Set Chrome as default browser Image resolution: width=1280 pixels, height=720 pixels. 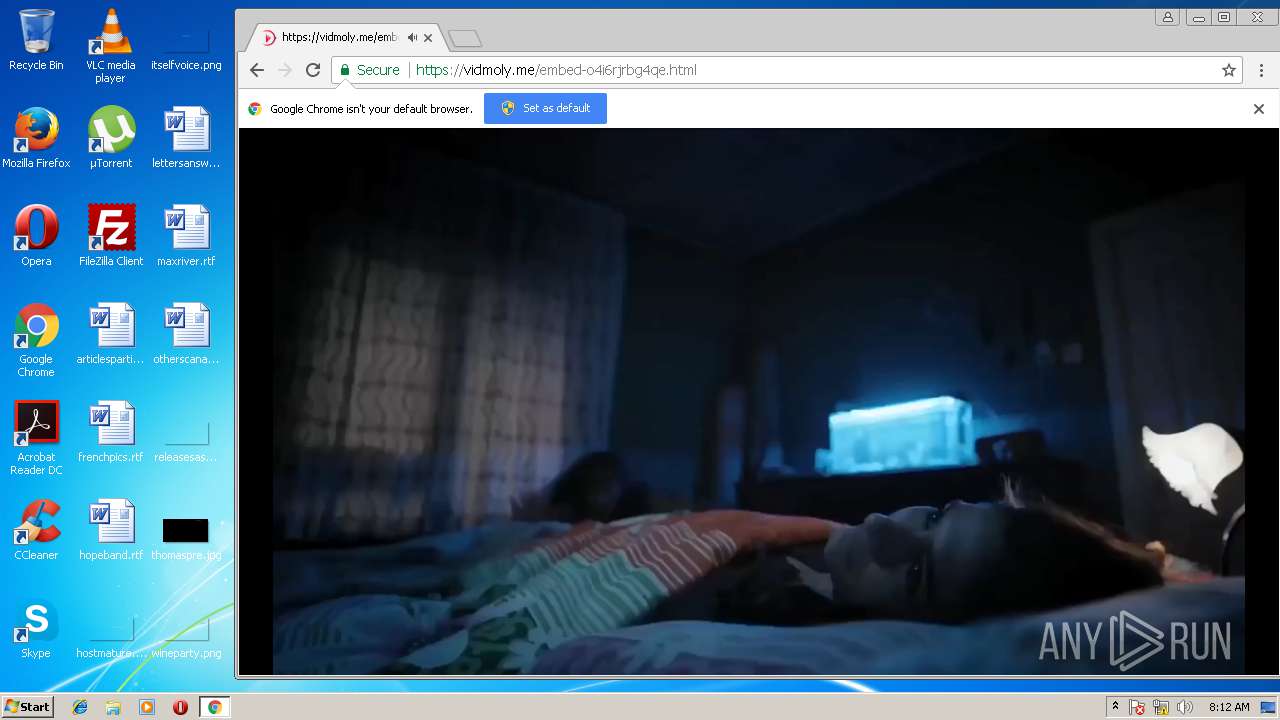click(x=545, y=108)
